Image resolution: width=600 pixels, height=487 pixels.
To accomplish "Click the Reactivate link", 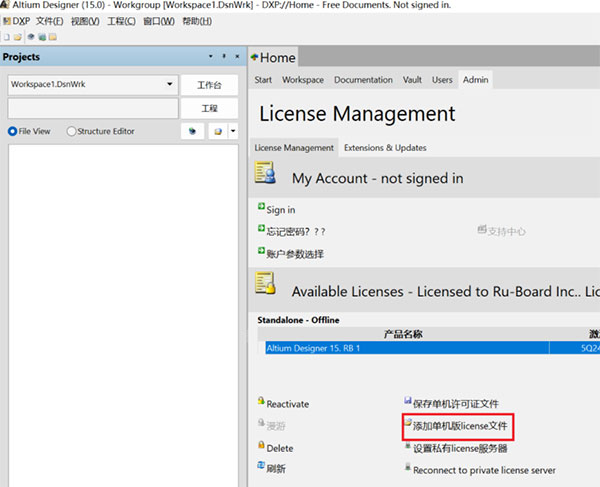I will (x=287, y=404).
